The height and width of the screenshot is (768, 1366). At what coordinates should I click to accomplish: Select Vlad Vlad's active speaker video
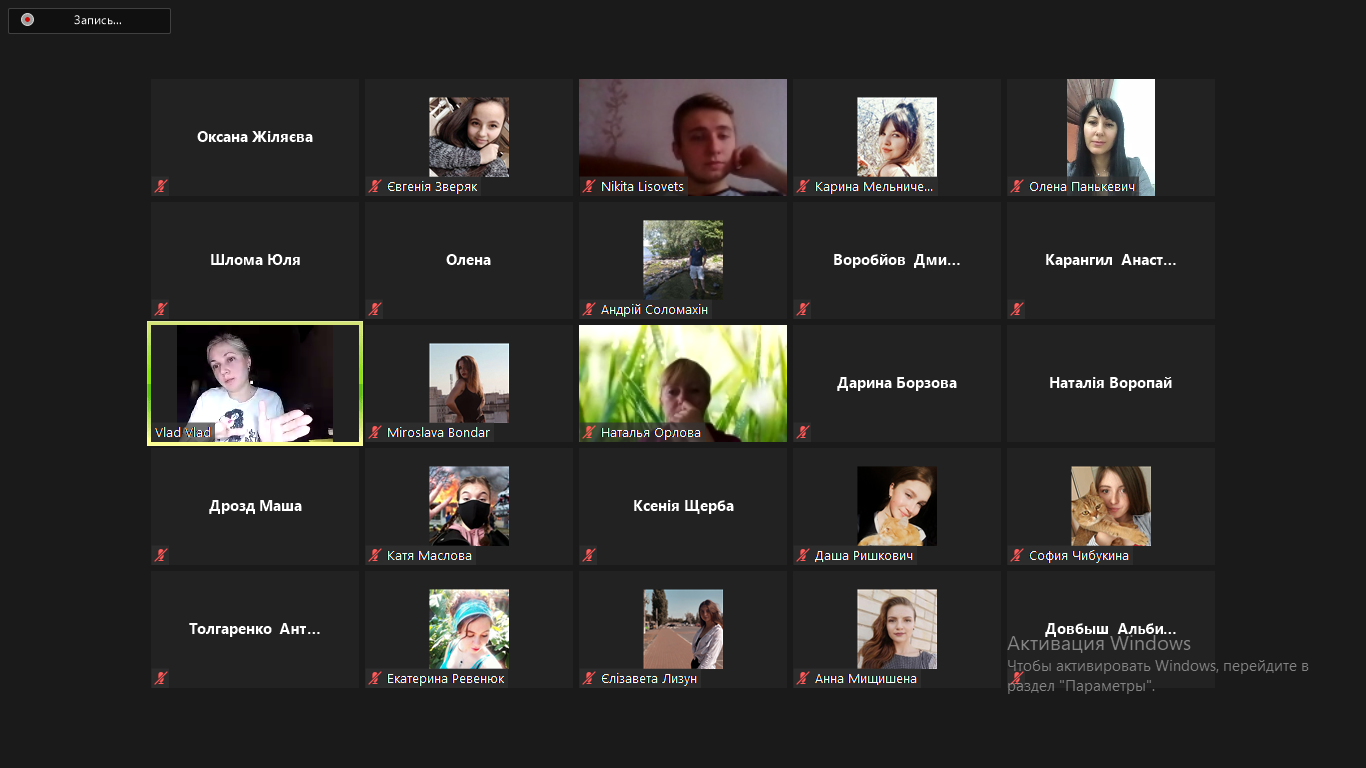(255, 383)
